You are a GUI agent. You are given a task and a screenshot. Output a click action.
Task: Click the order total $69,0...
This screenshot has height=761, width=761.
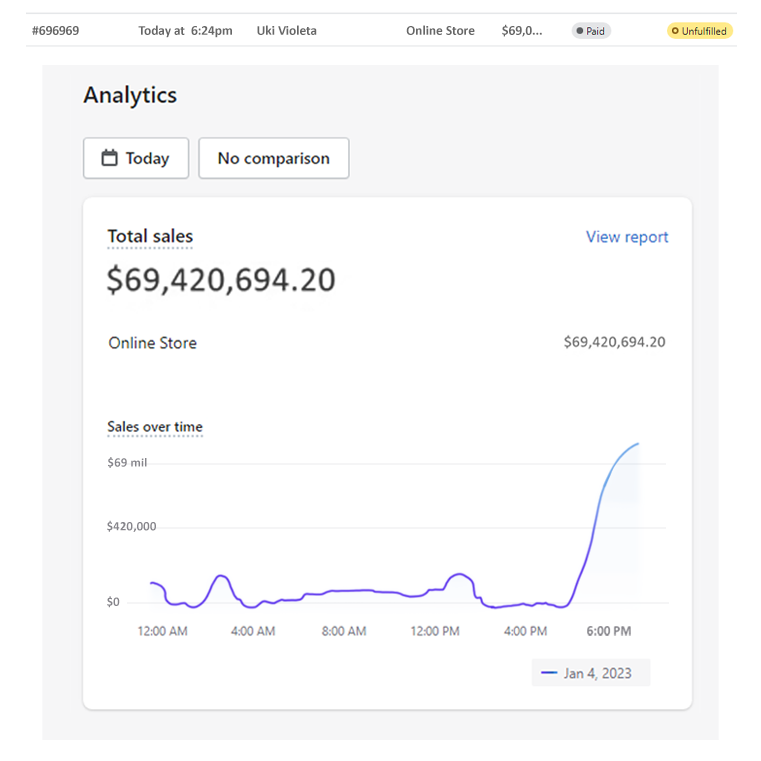(x=522, y=31)
